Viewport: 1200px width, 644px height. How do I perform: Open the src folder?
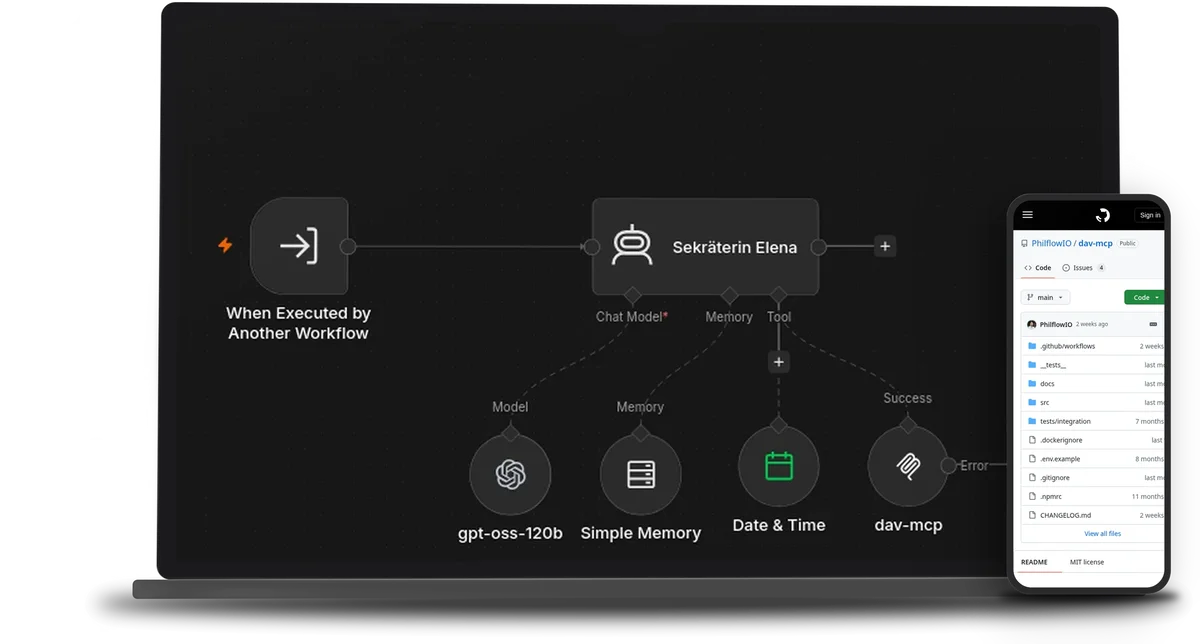(x=1045, y=402)
